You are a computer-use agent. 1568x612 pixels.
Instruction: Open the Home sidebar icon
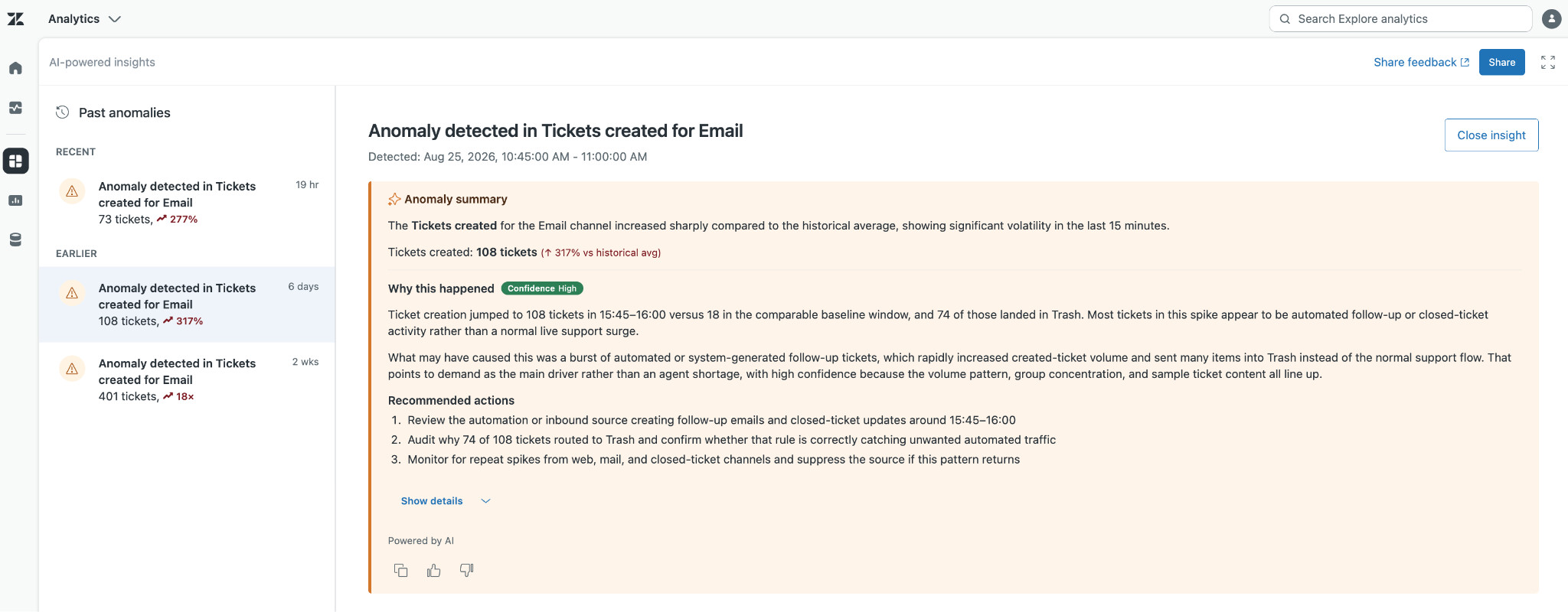point(15,68)
